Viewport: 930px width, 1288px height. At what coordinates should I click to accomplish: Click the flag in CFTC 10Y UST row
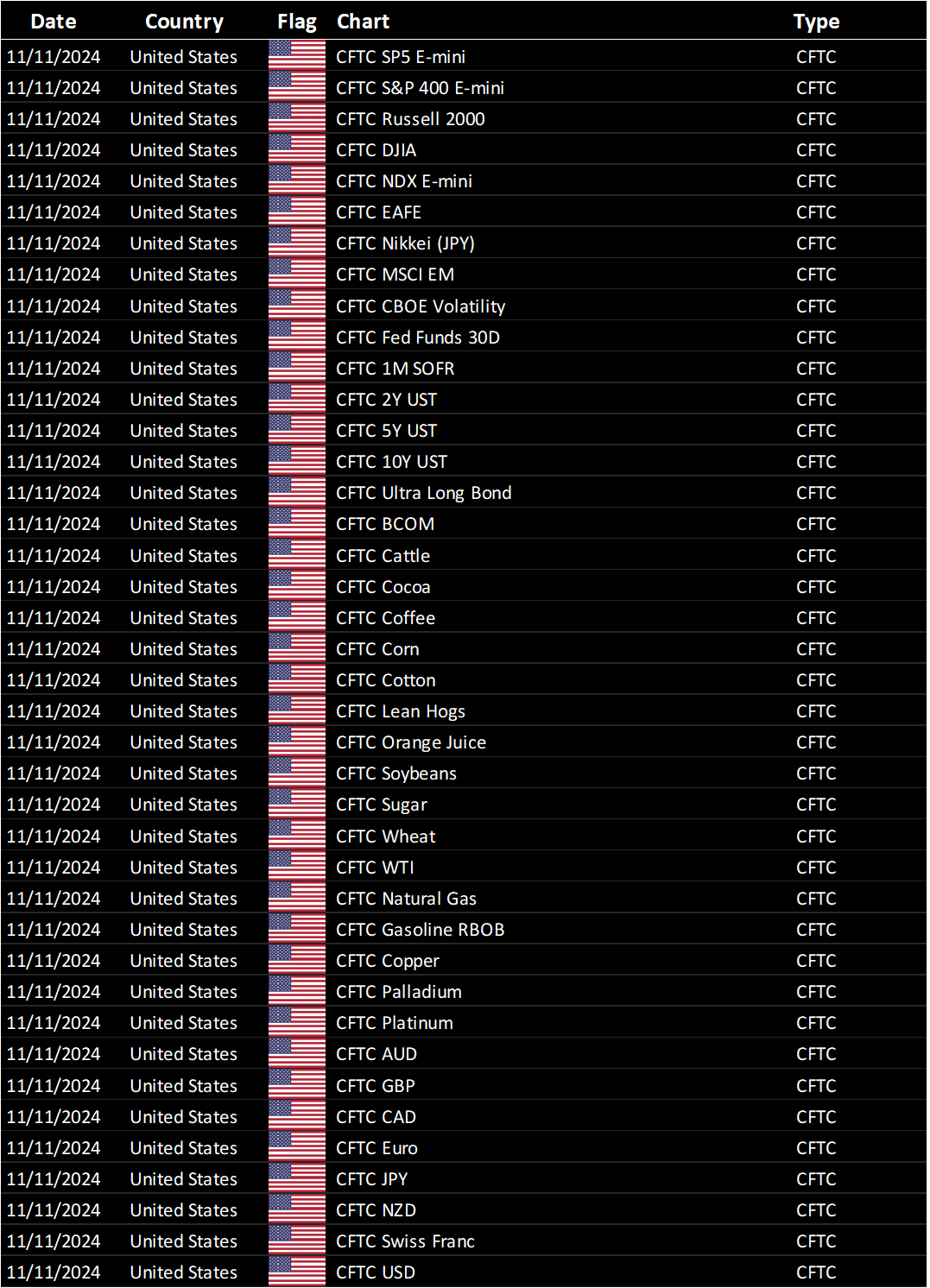tap(297, 461)
